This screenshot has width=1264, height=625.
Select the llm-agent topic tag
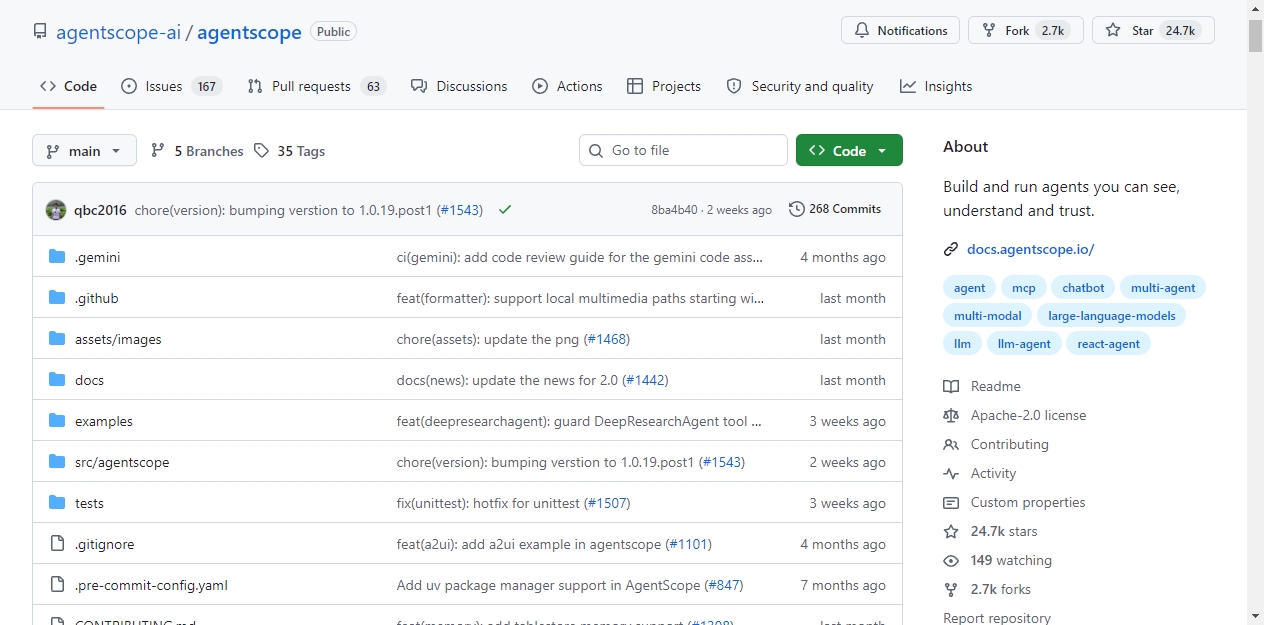1024,344
